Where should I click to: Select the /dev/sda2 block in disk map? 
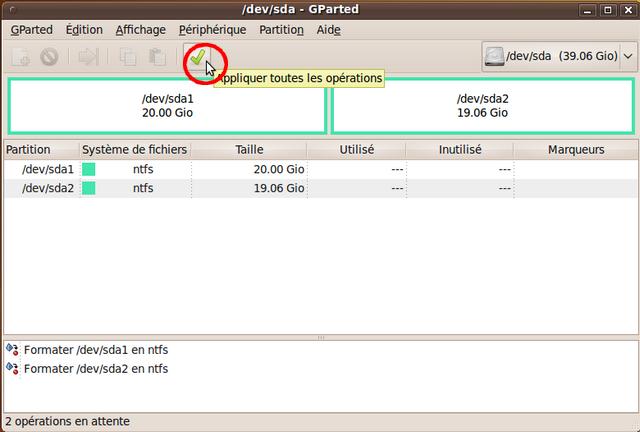(x=482, y=106)
